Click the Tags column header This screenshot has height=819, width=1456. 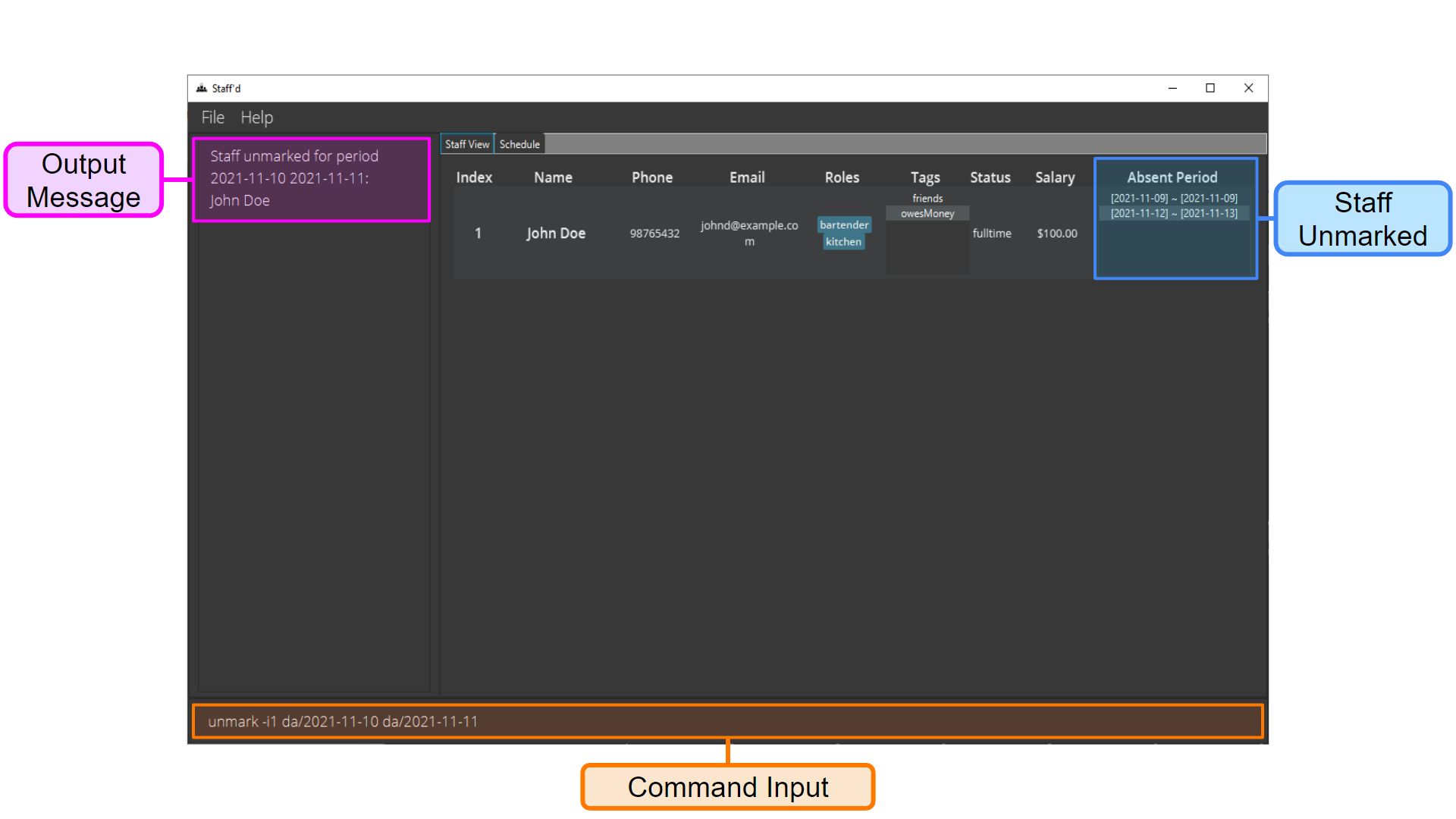pyautogui.click(x=925, y=177)
